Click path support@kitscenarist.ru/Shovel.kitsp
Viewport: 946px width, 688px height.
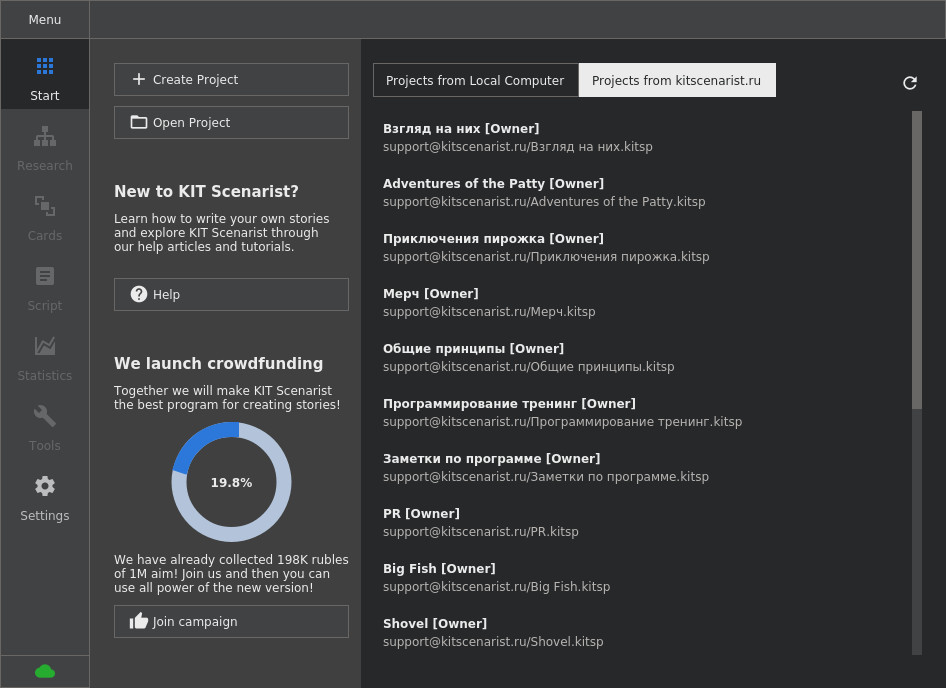[x=493, y=642]
